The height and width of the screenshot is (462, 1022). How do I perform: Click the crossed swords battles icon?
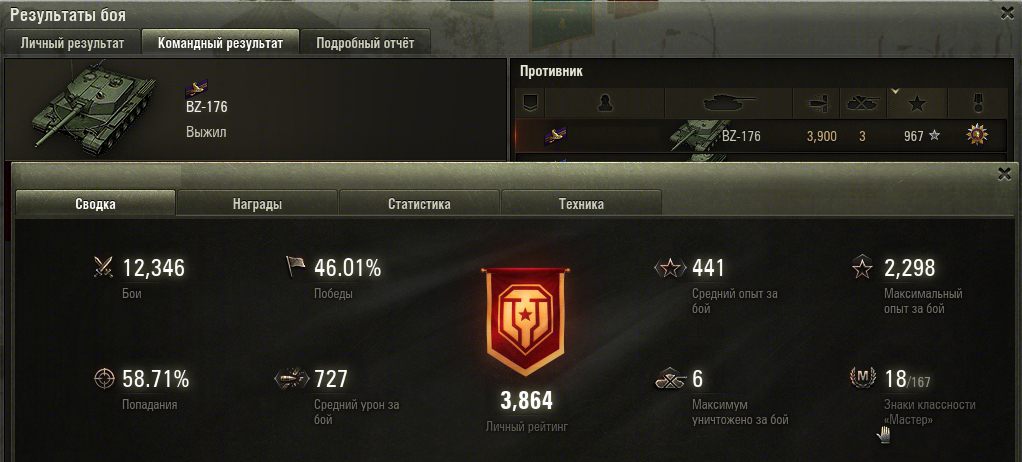click(104, 268)
